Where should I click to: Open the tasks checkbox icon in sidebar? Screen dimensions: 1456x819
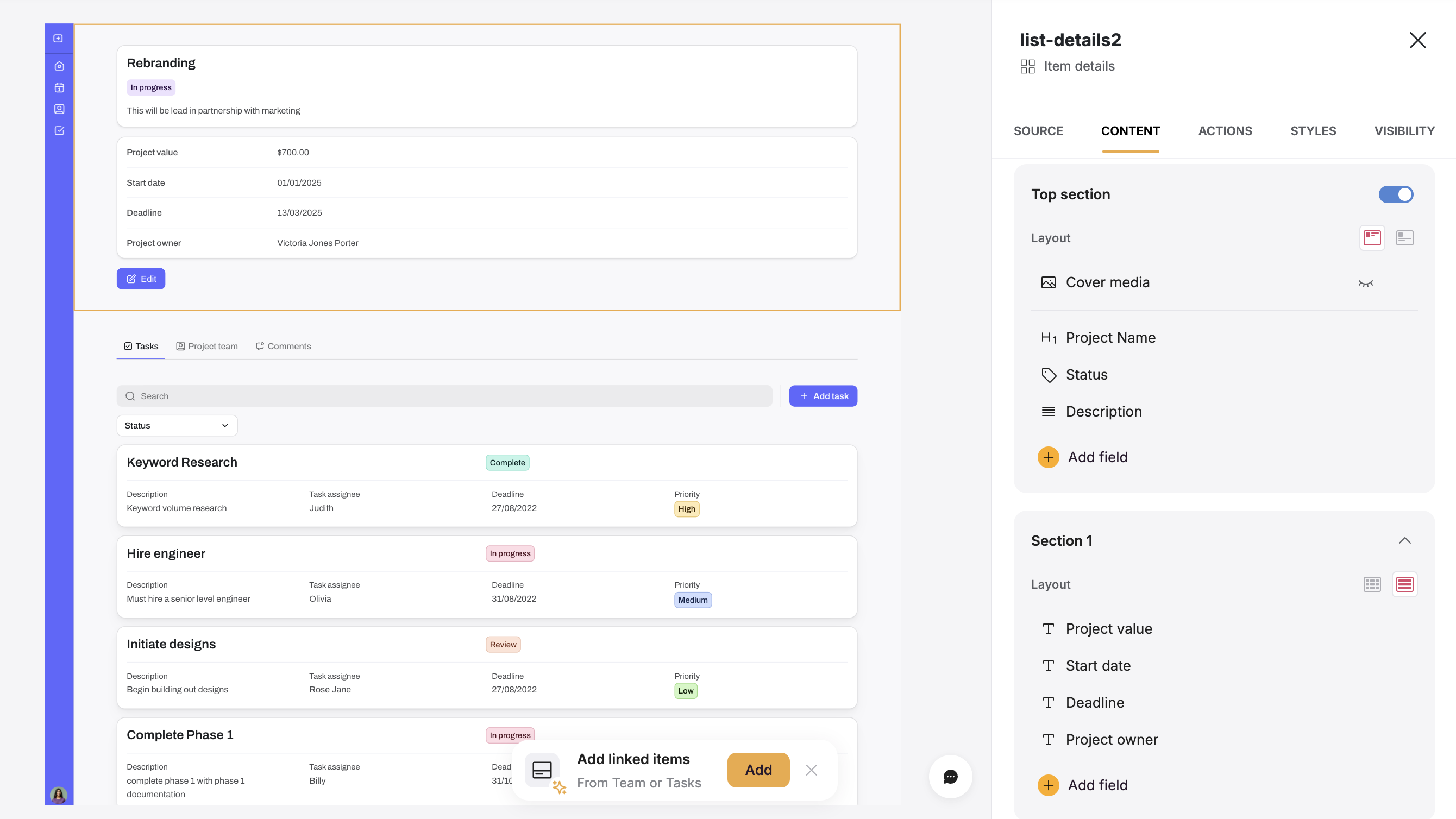[x=59, y=130]
